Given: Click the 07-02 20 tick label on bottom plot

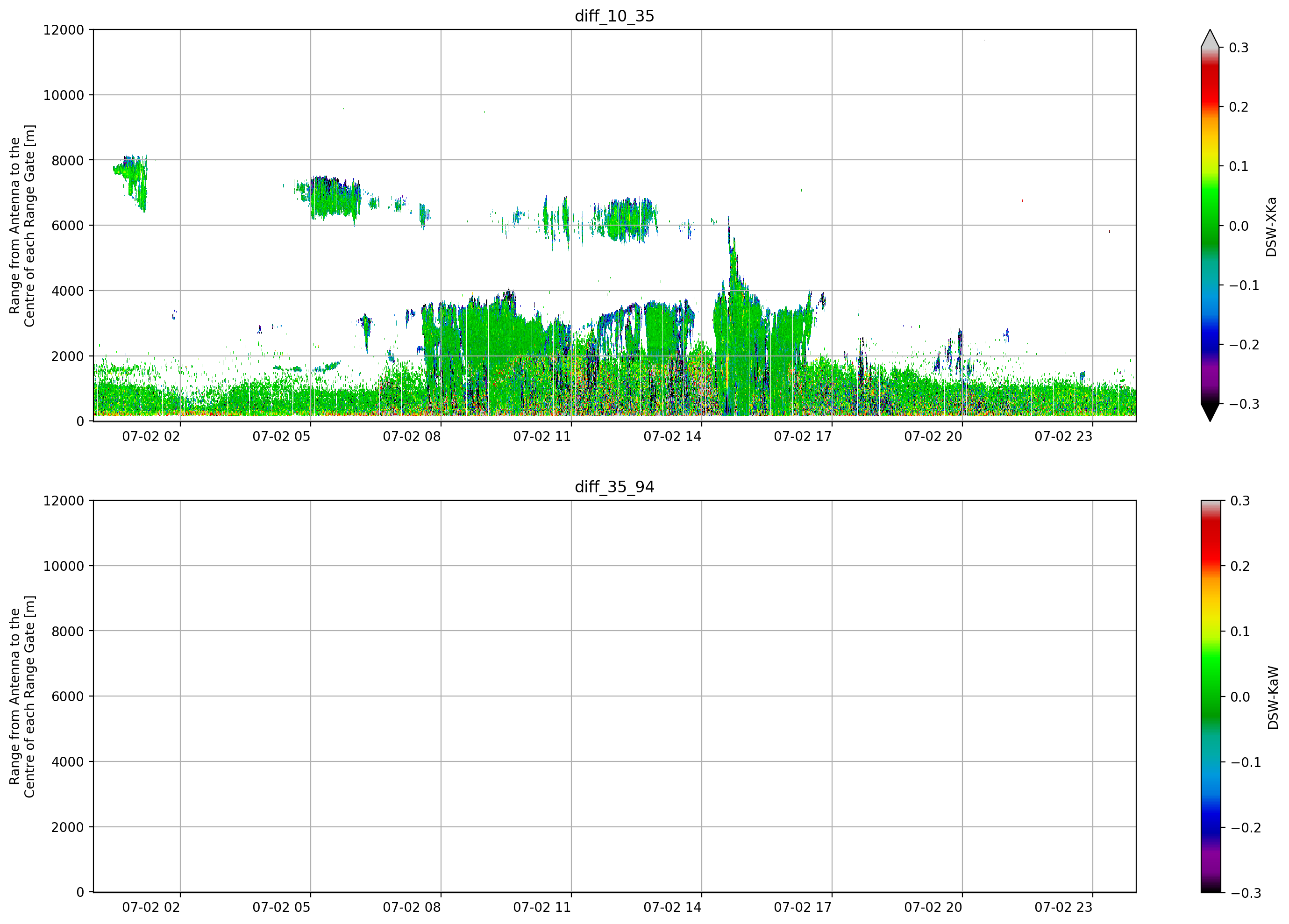Looking at the screenshot, I should (x=933, y=908).
